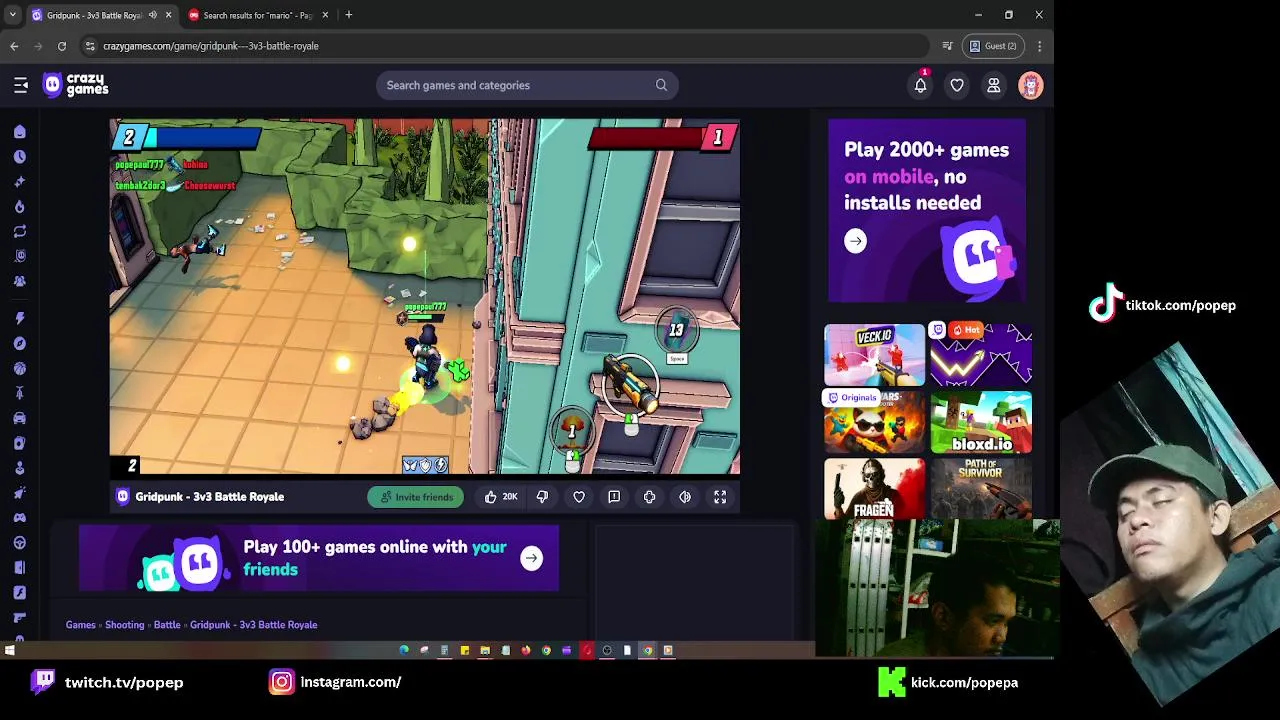This screenshot has width=1280, height=720.
Task: Switch to Search results for mario tab
Action: (x=258, y=15)
